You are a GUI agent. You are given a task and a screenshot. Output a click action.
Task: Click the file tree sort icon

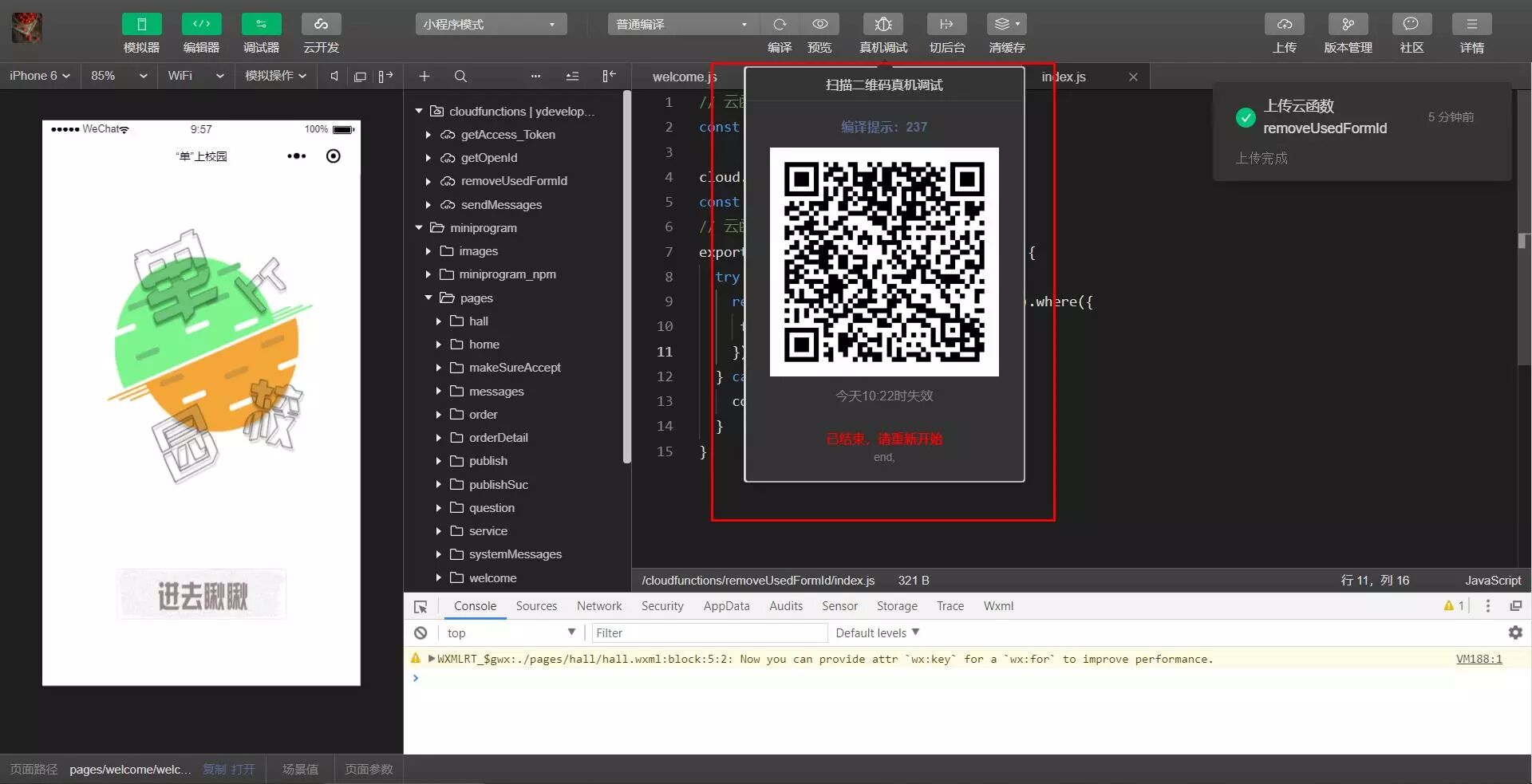(x=572, y=76)
